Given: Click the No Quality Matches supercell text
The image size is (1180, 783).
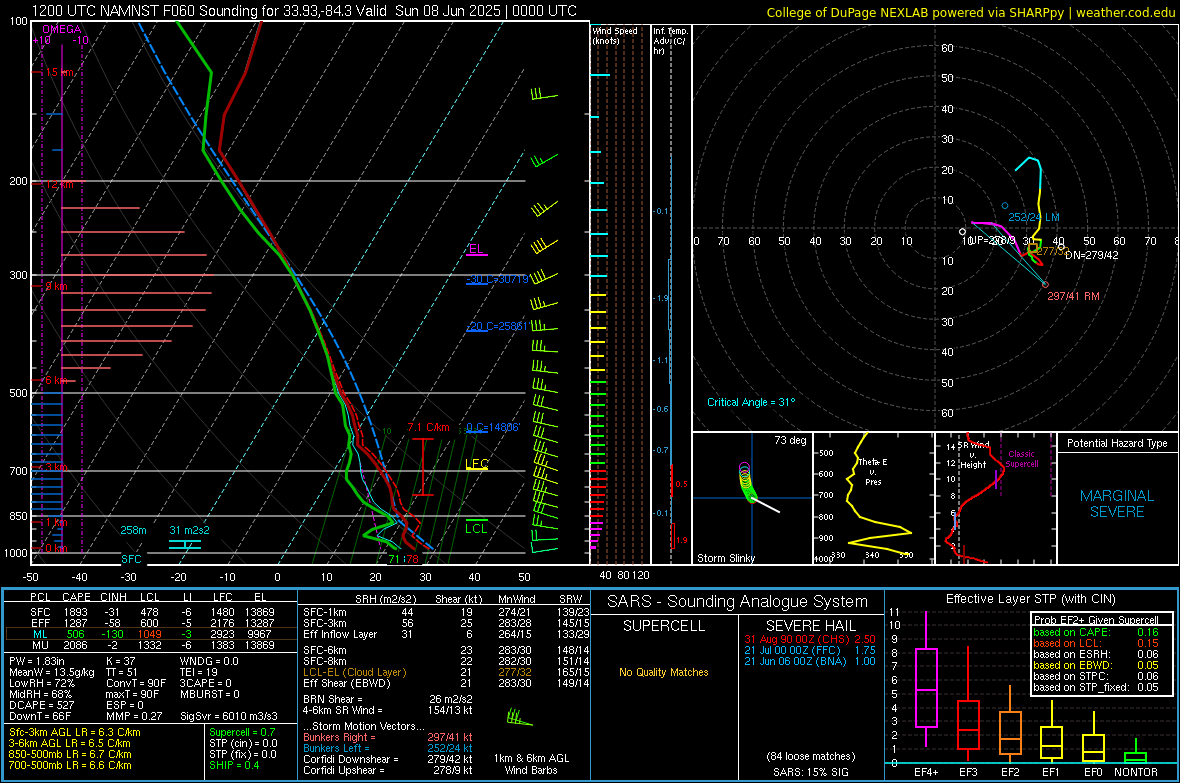Looking at the screenshot, I should (x=664, y=672).
